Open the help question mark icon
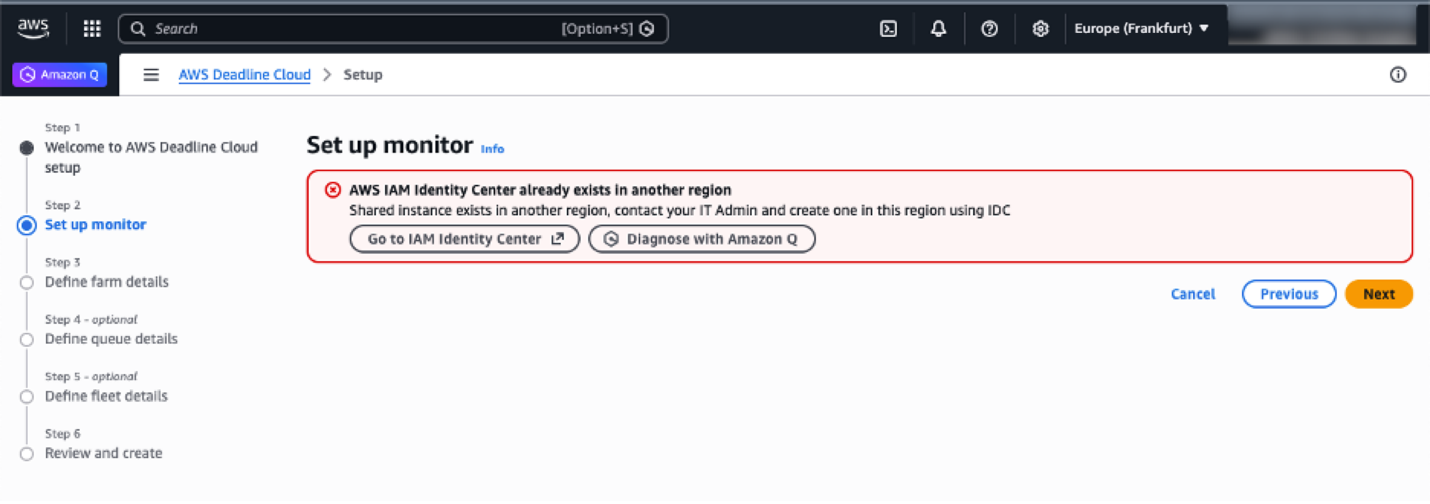Image resolution: width=1430 pixels, height=504 pixels. point(989,29)
